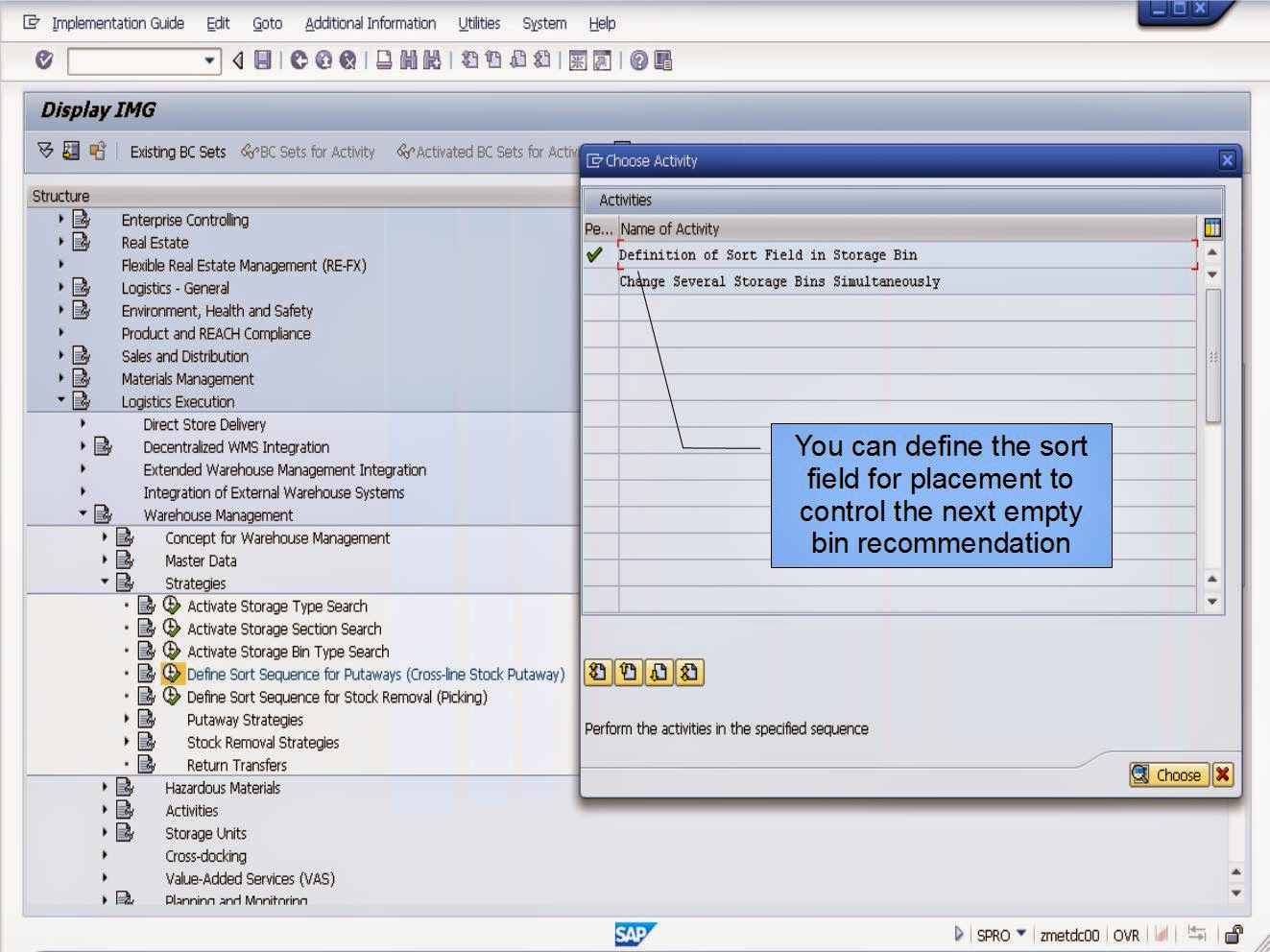Click red X cancel button beside Choose
The width and height of the screenshot is (1270, 952).
pos(1222,774)
